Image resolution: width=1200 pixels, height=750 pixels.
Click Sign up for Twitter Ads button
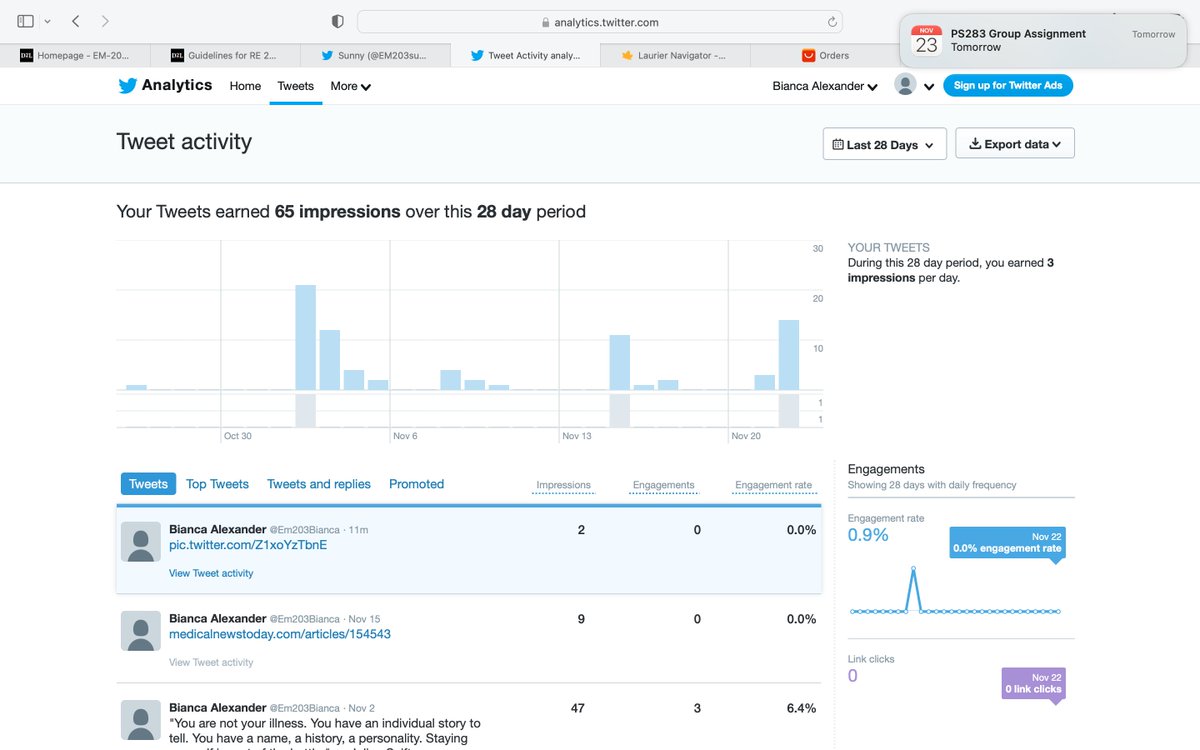[1008, 85]
